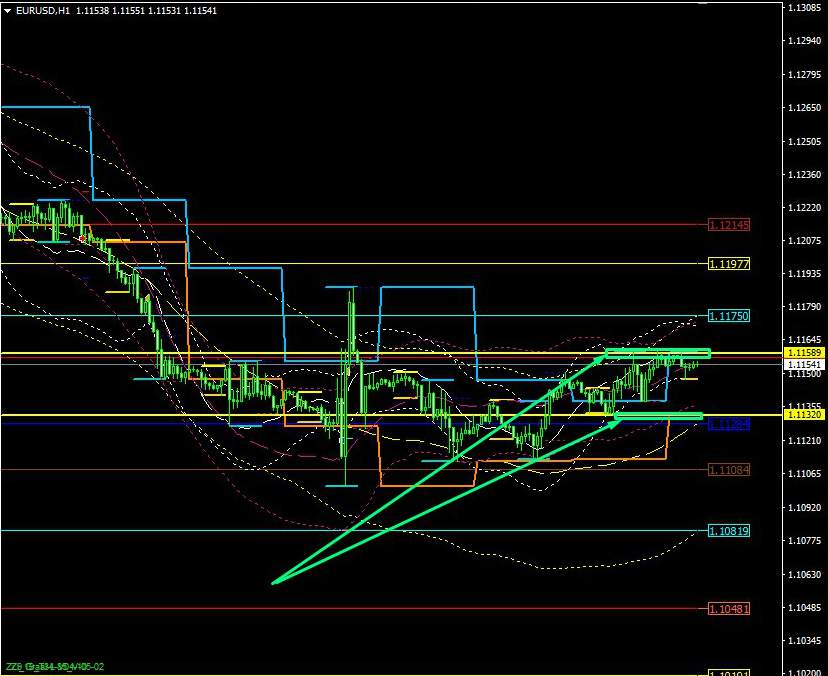Click the white 1.11541 current price tag
The height and width of the screenshot is (676, 828).
[803, 365]
